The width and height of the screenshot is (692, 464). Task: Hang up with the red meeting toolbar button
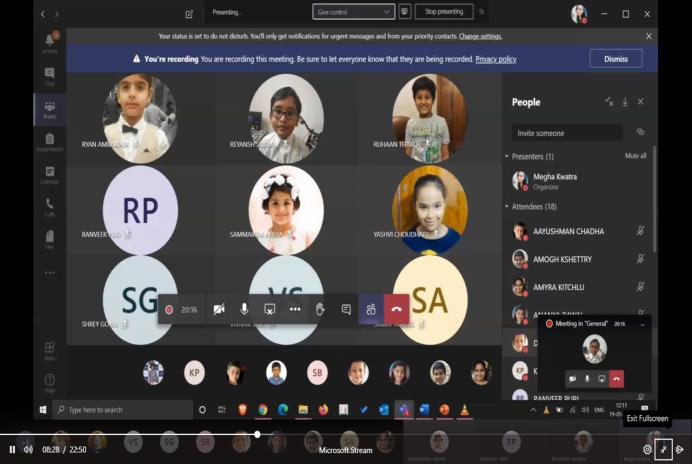396,309
